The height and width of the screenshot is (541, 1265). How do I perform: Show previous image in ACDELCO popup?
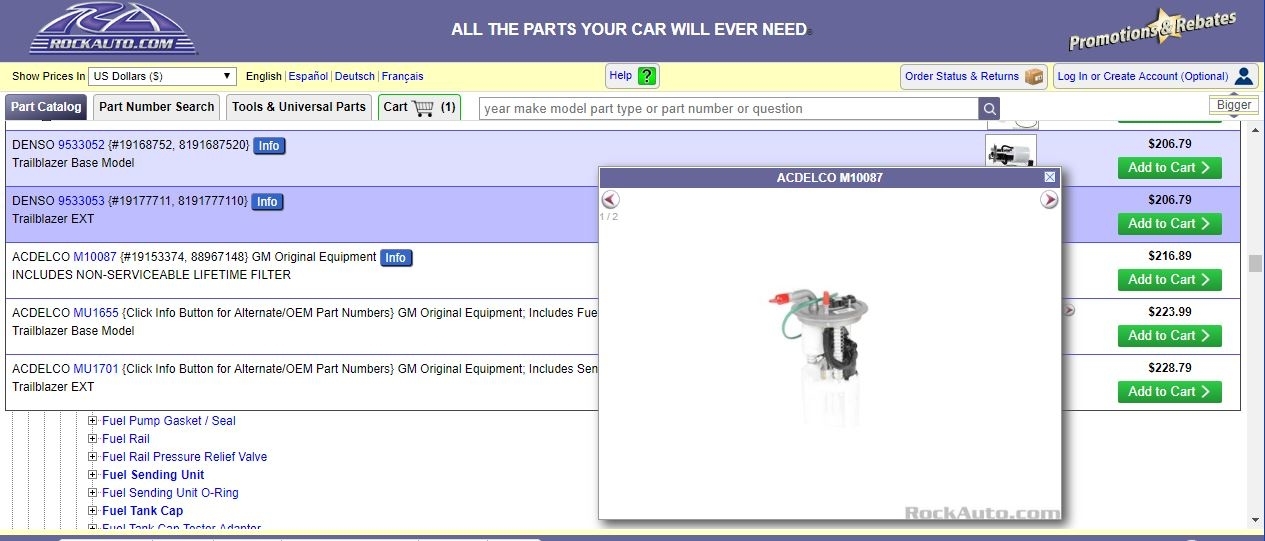610,200
